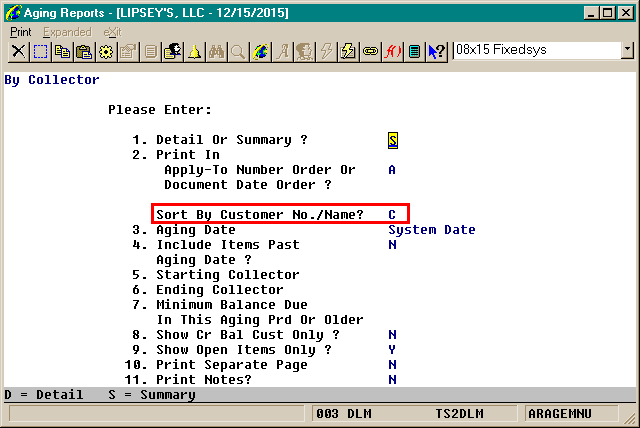Click the grayed person figure icon
This screenshot has height=428, width=640.
coord(304,52)
